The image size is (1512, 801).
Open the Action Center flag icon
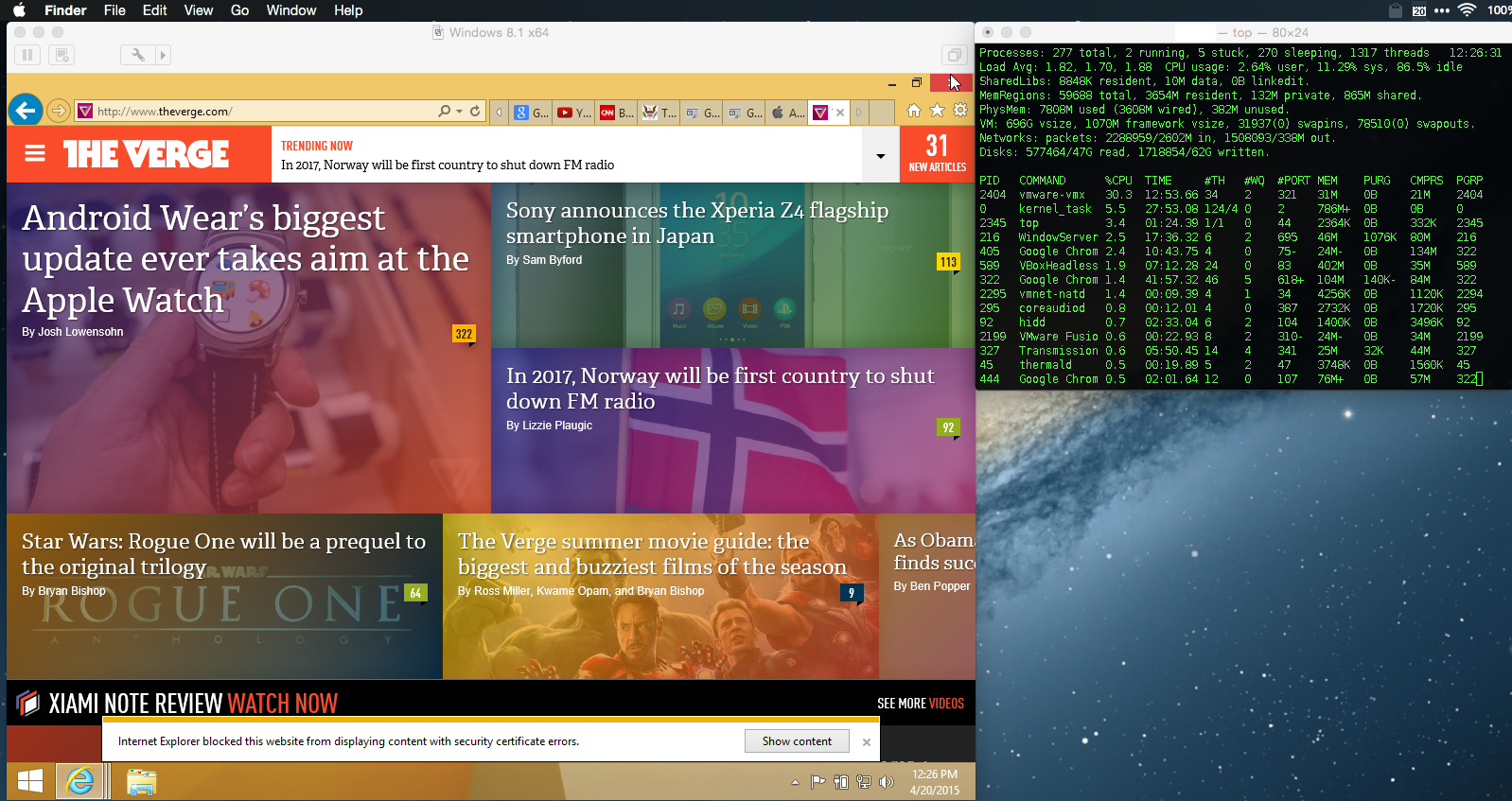(x=818, y=782)
